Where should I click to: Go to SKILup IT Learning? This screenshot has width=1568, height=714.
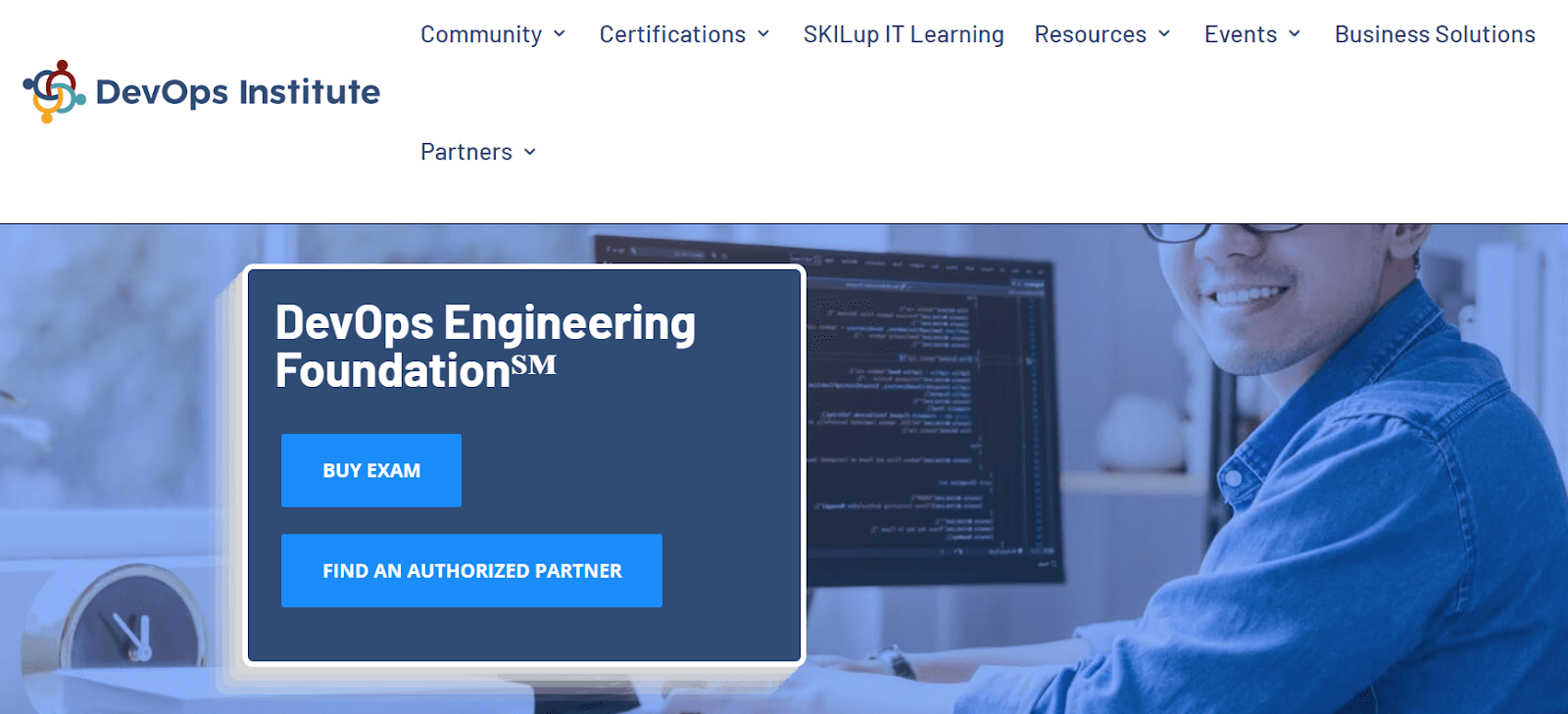point(904,34)
